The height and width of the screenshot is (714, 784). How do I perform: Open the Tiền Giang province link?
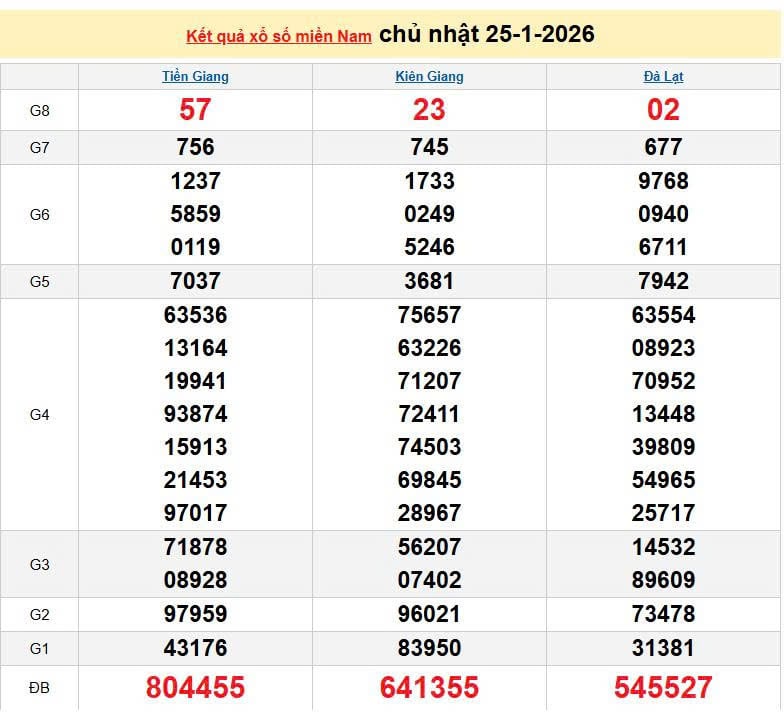pos(195,76)
